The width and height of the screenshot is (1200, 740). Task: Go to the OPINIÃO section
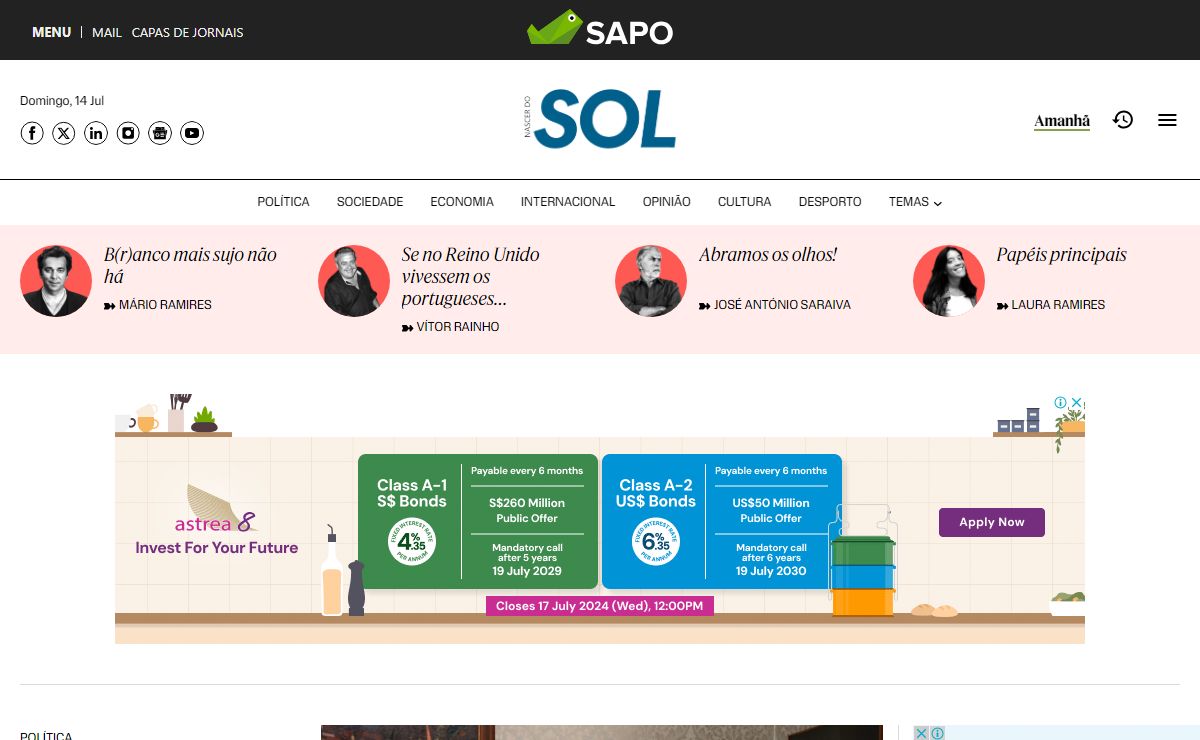[x=667, y=202]
